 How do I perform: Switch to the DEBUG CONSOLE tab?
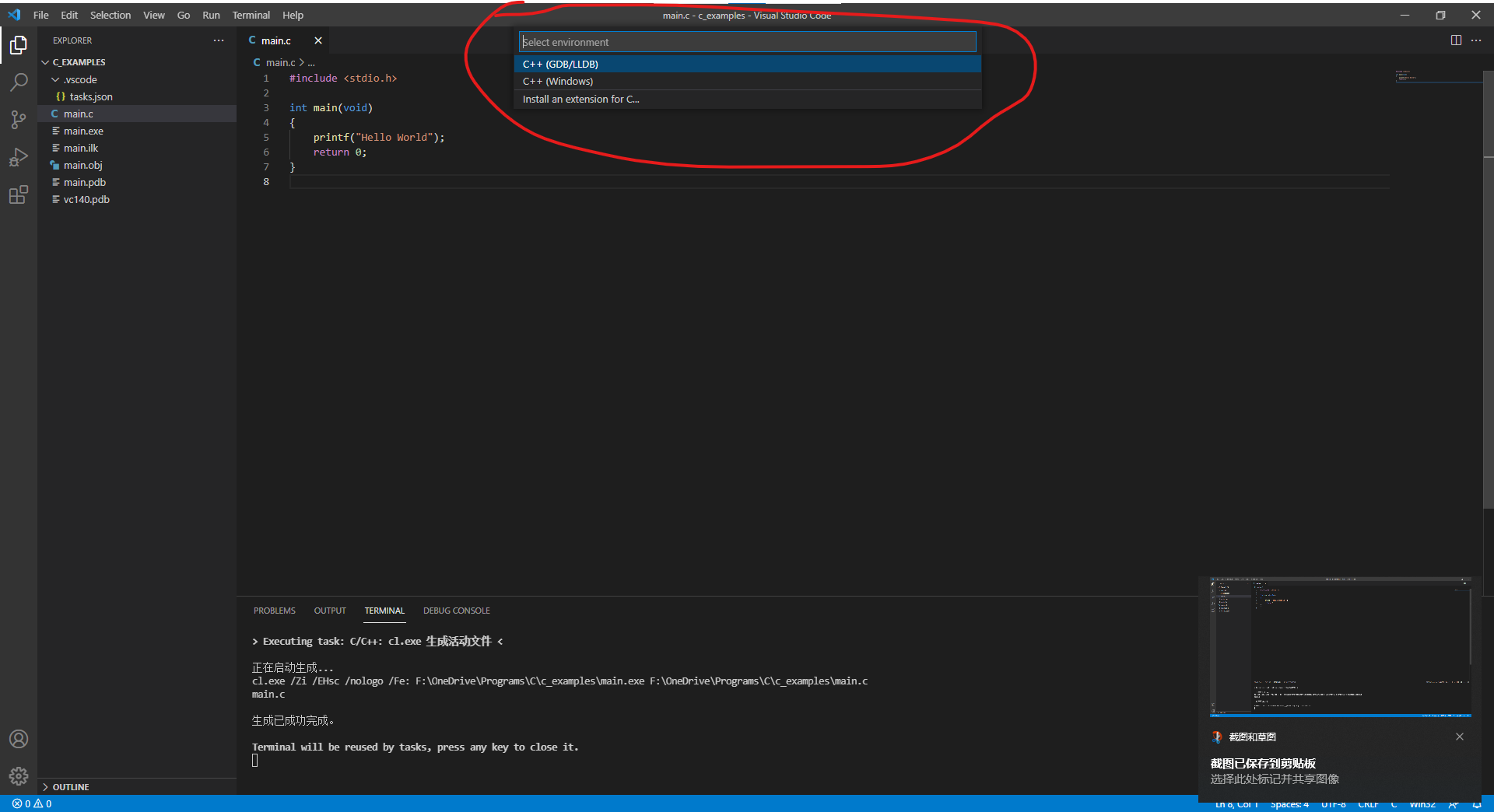point(457,611)
